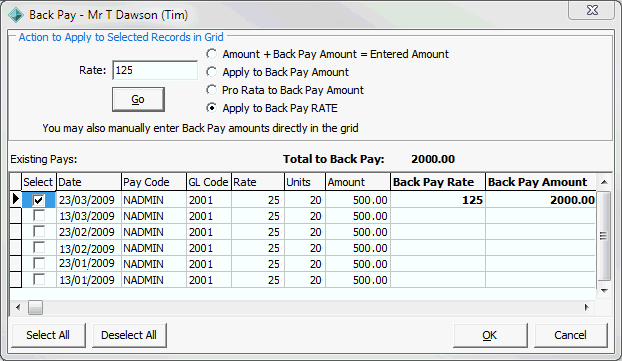
Task: Click the Back Pay Rate column header
Action: click(x=438, y=182)
